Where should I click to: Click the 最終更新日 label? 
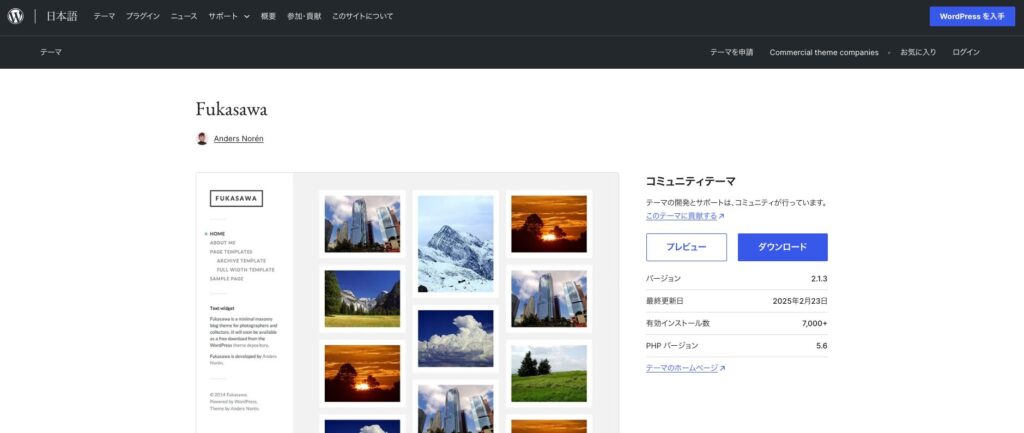[664, 301]
